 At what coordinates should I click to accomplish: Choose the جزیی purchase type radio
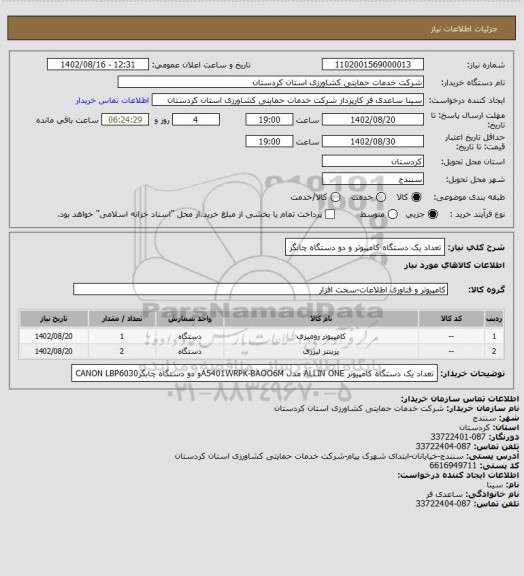coord(433,214)
